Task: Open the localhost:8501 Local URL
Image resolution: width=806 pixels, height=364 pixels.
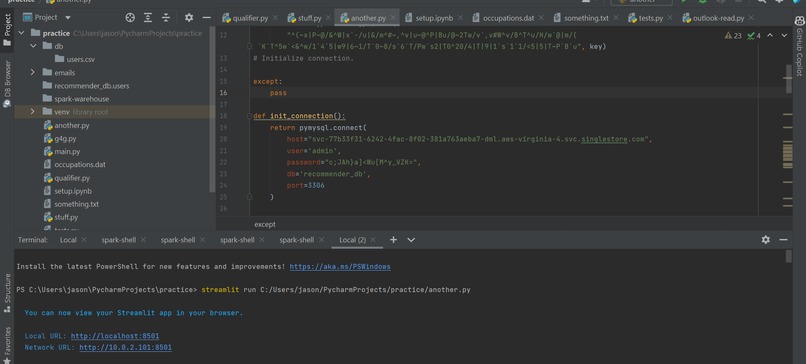Action: coord(115,336)
